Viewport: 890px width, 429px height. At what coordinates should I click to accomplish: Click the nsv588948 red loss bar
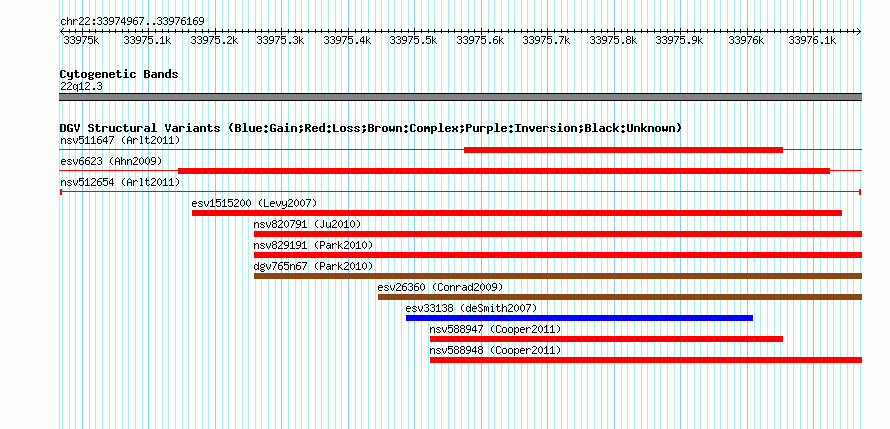646,360
